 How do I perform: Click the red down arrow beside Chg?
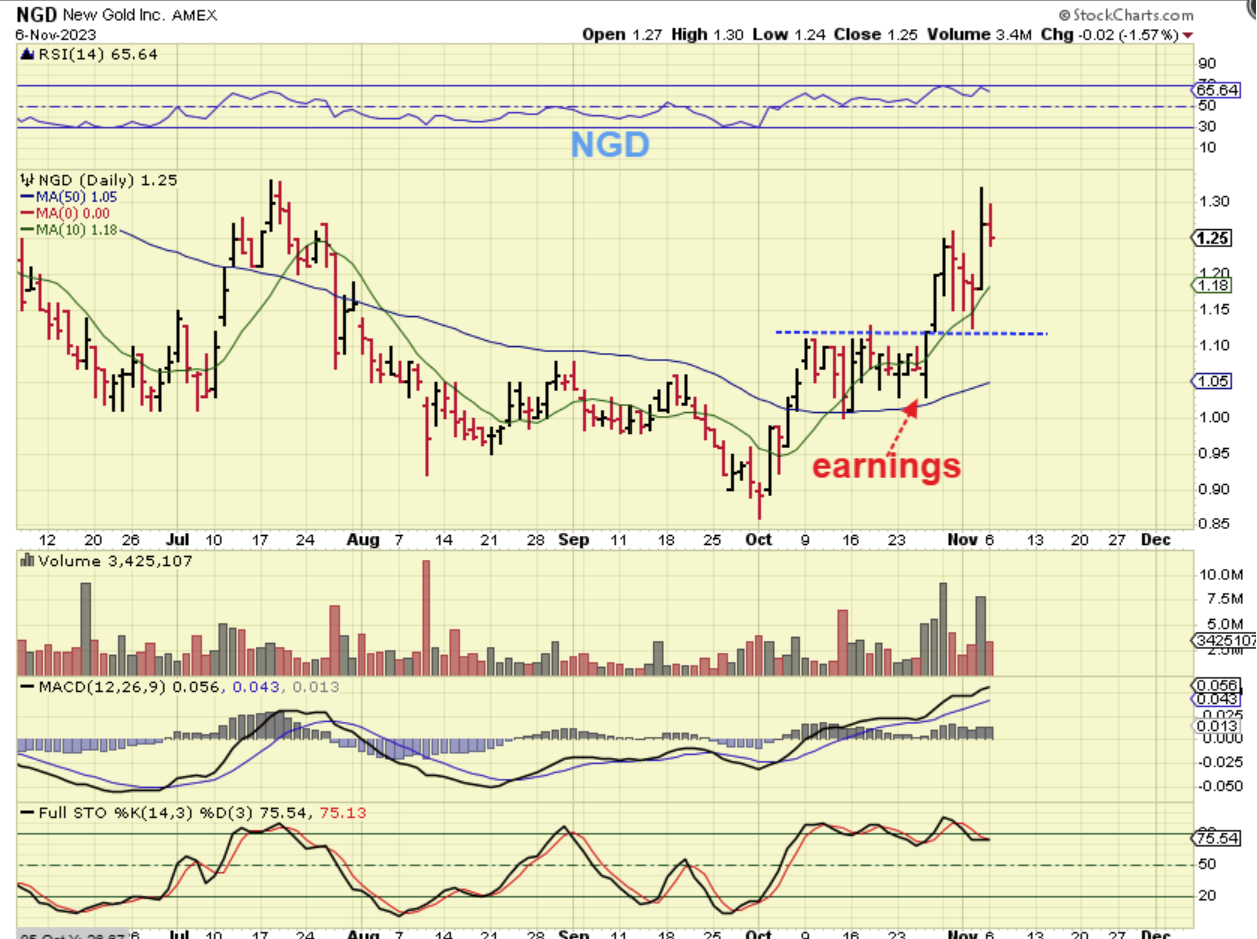click(1187, 35)
